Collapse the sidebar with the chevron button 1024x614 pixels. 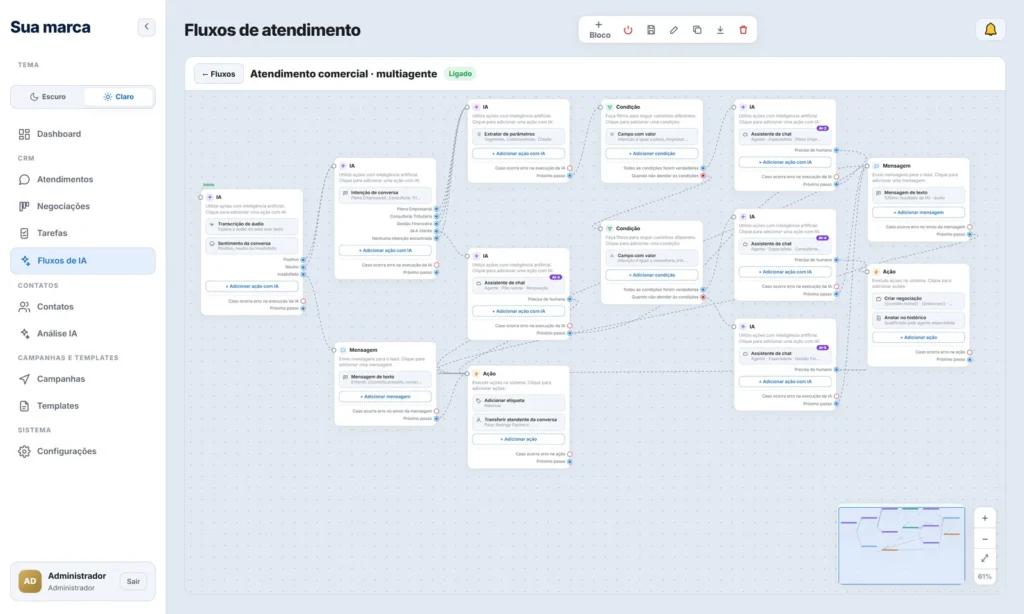click(146, 27)
